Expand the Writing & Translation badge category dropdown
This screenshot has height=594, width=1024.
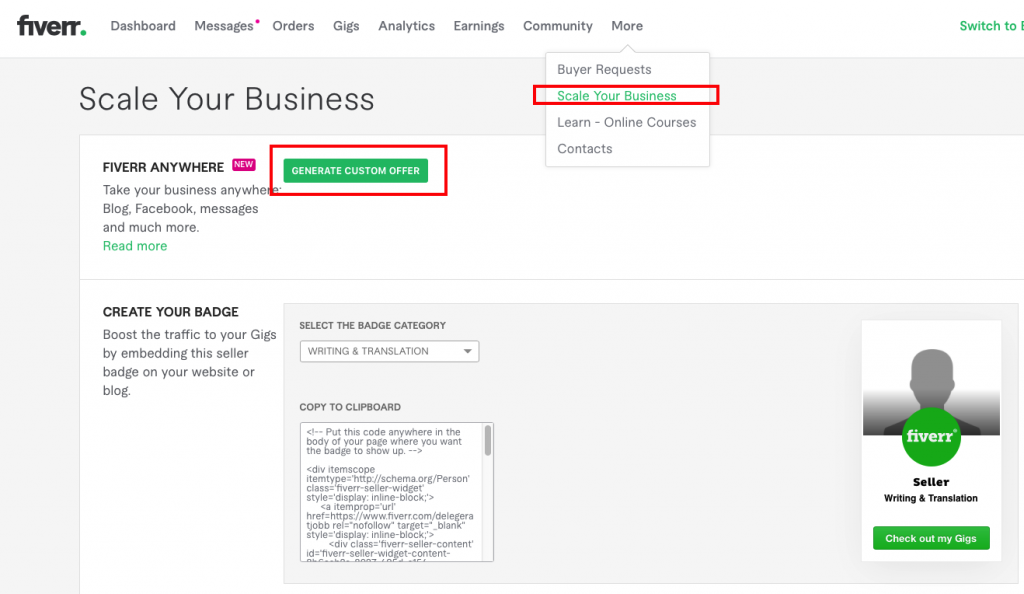[389, 351]
